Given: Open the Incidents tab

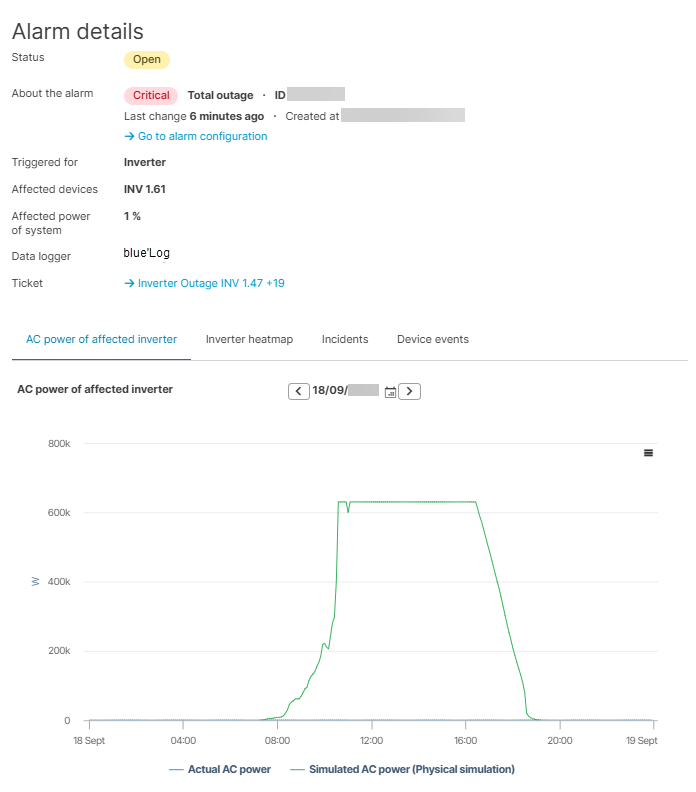Looking at the screenshot, I should [x=345, y=340].
